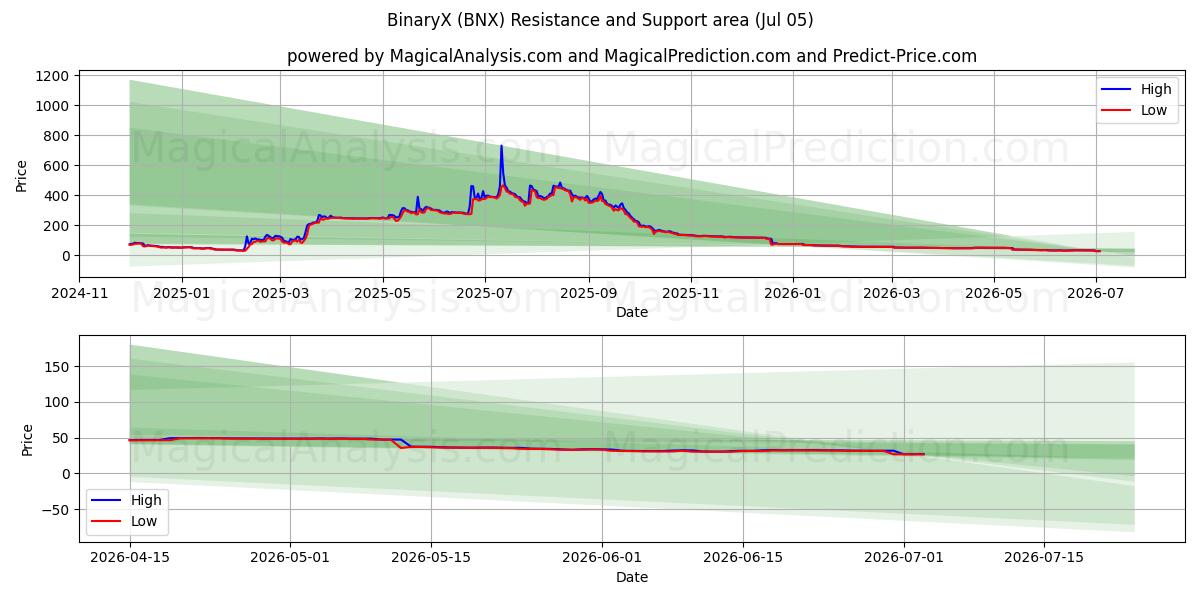Click the '1000' y-axis tick on top chart
This screenshot has height=600, width=1200.
pyautogui.click(x=52, y=106)
